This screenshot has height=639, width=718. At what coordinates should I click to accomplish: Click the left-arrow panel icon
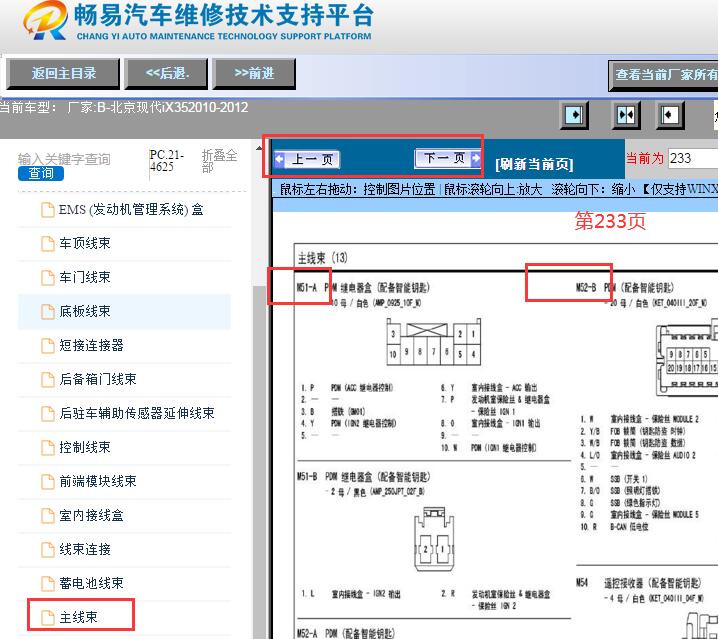click(669, 115)
